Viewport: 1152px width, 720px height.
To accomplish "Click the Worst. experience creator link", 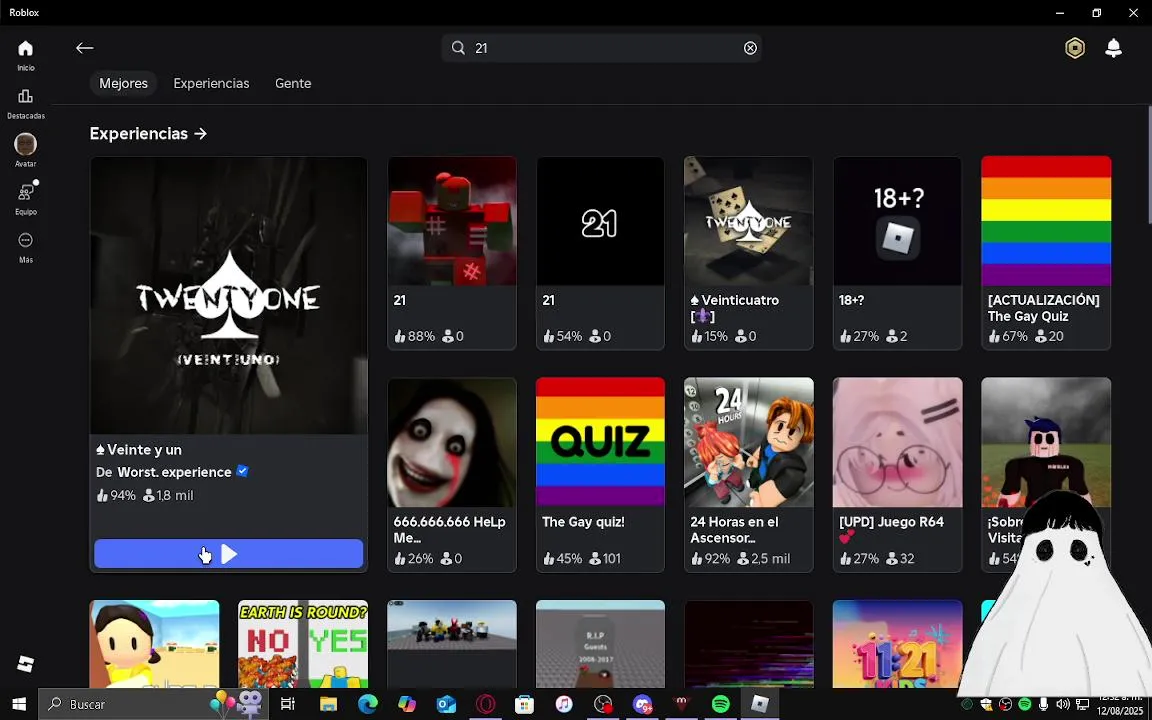I will coord(174,472).
